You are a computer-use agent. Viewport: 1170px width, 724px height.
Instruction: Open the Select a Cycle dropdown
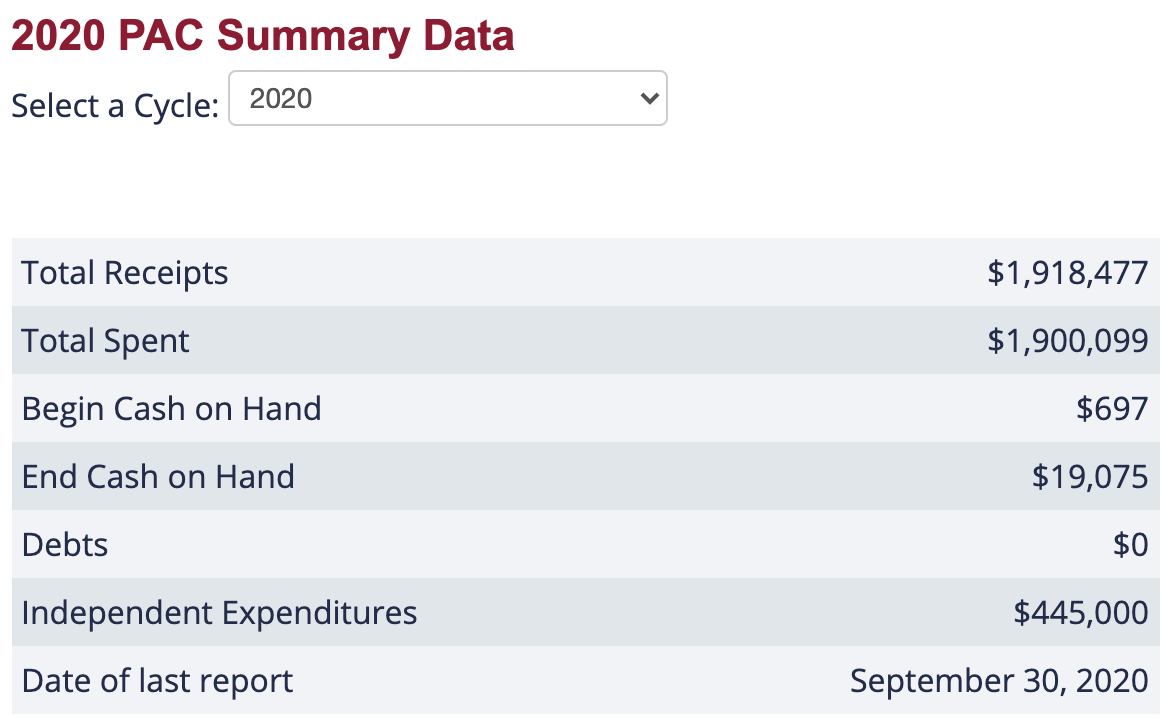click(x=447, y=98)
